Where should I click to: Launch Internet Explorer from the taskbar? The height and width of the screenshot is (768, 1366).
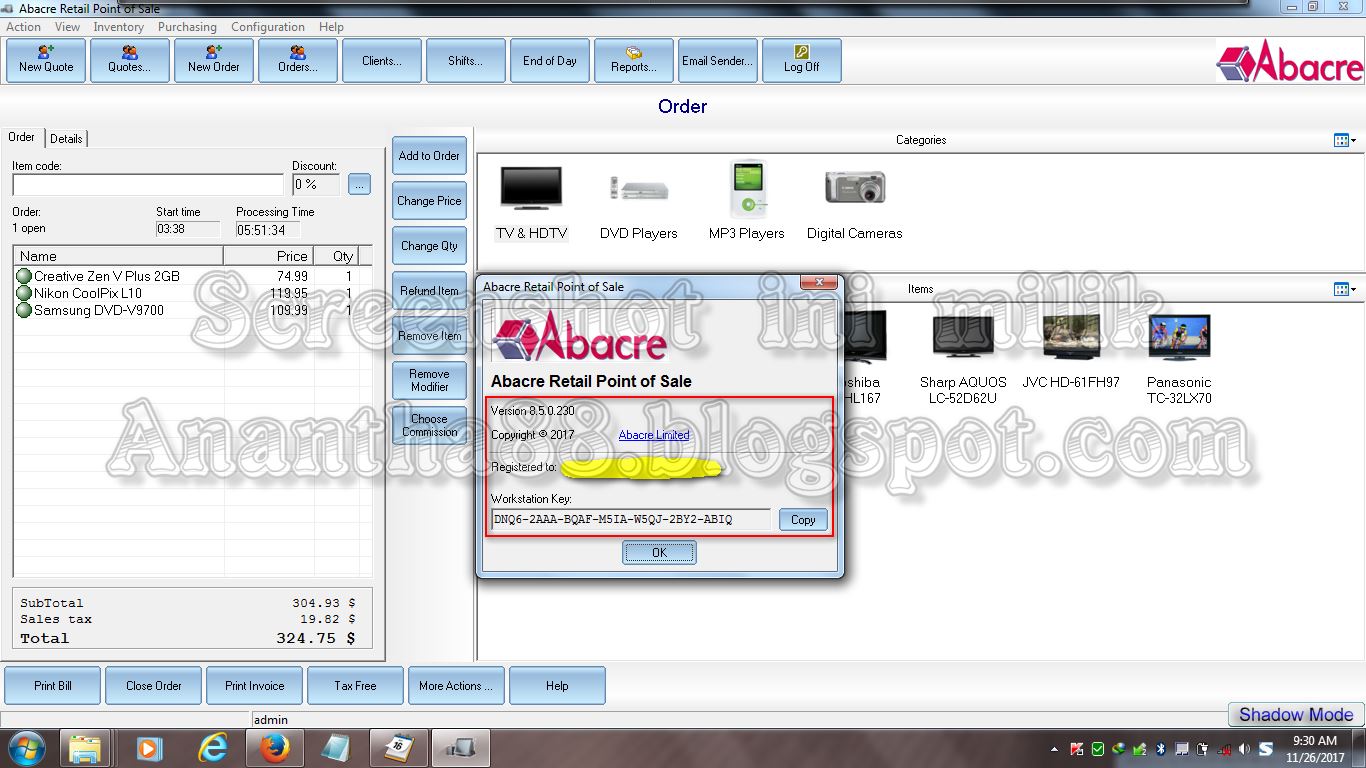coord(212,747)
